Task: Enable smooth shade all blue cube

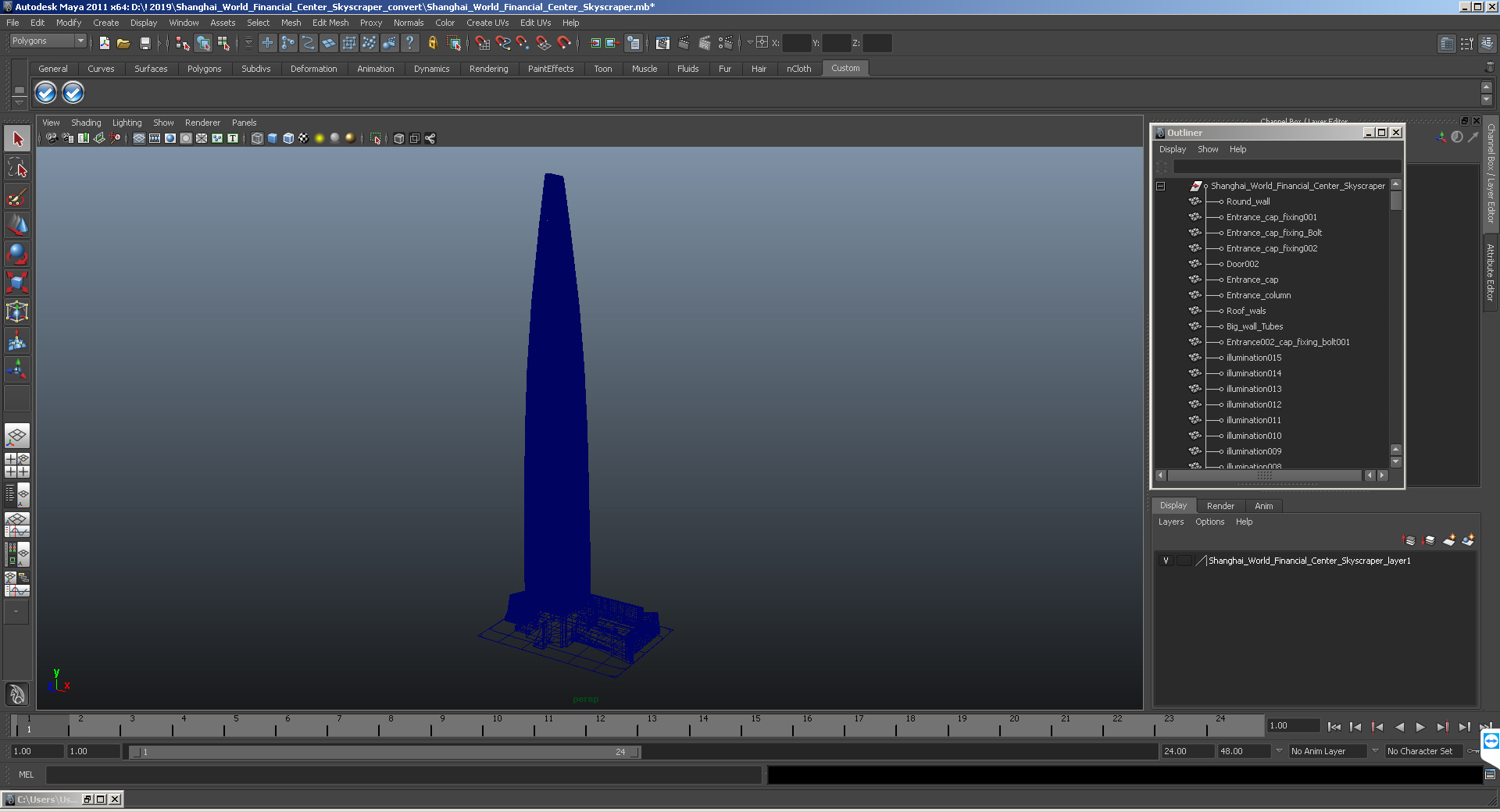Action: point(273,138)
